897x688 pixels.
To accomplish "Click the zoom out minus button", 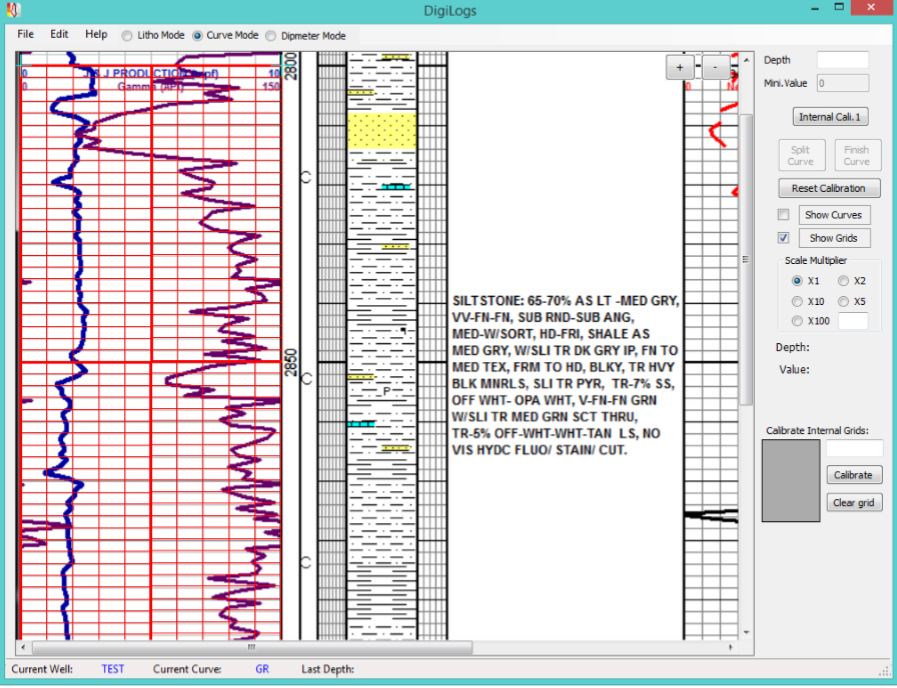I will tap(715, 68).
